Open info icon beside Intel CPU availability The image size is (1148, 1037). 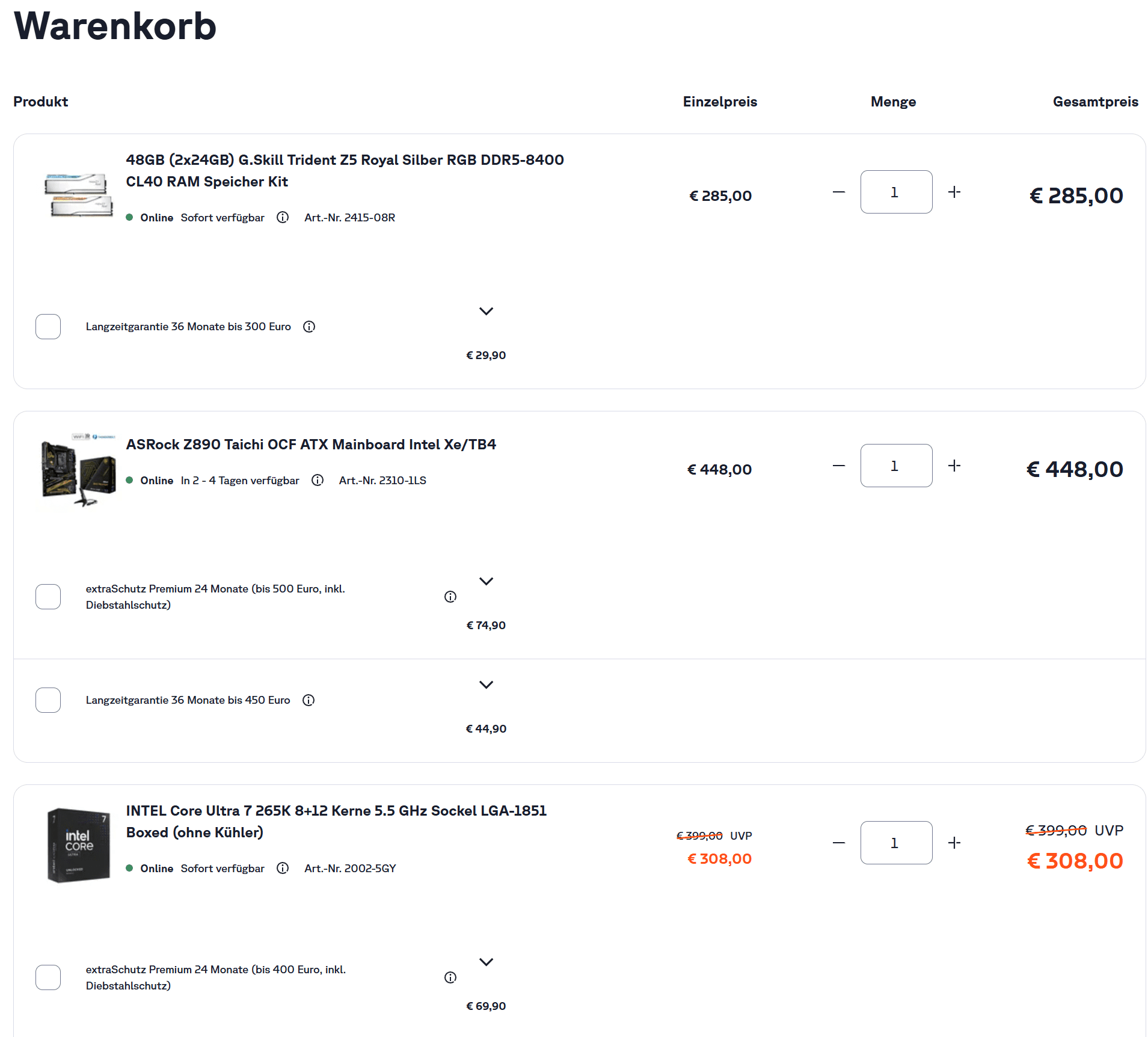(283, 868)
